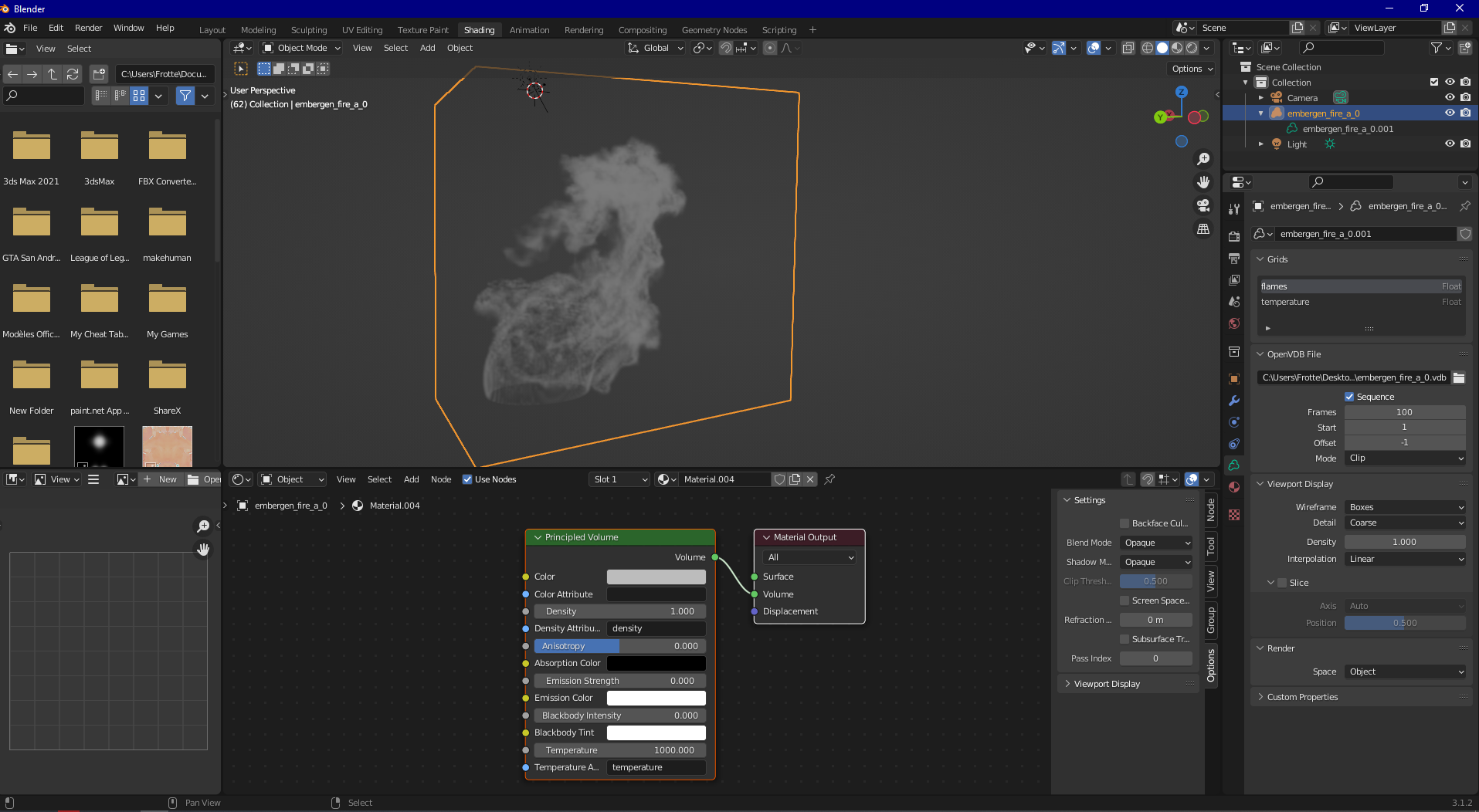Switch to orthographic grid view icon
This screenshot has height=812, width=1479.
pyautogui.click(x=1203, y=228)
